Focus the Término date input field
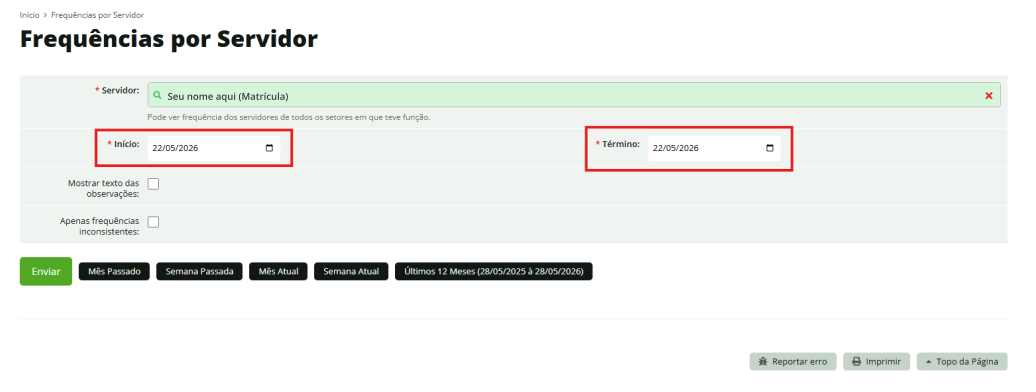The height and width of the screenshot is (392, 1036). click(714, 148)
